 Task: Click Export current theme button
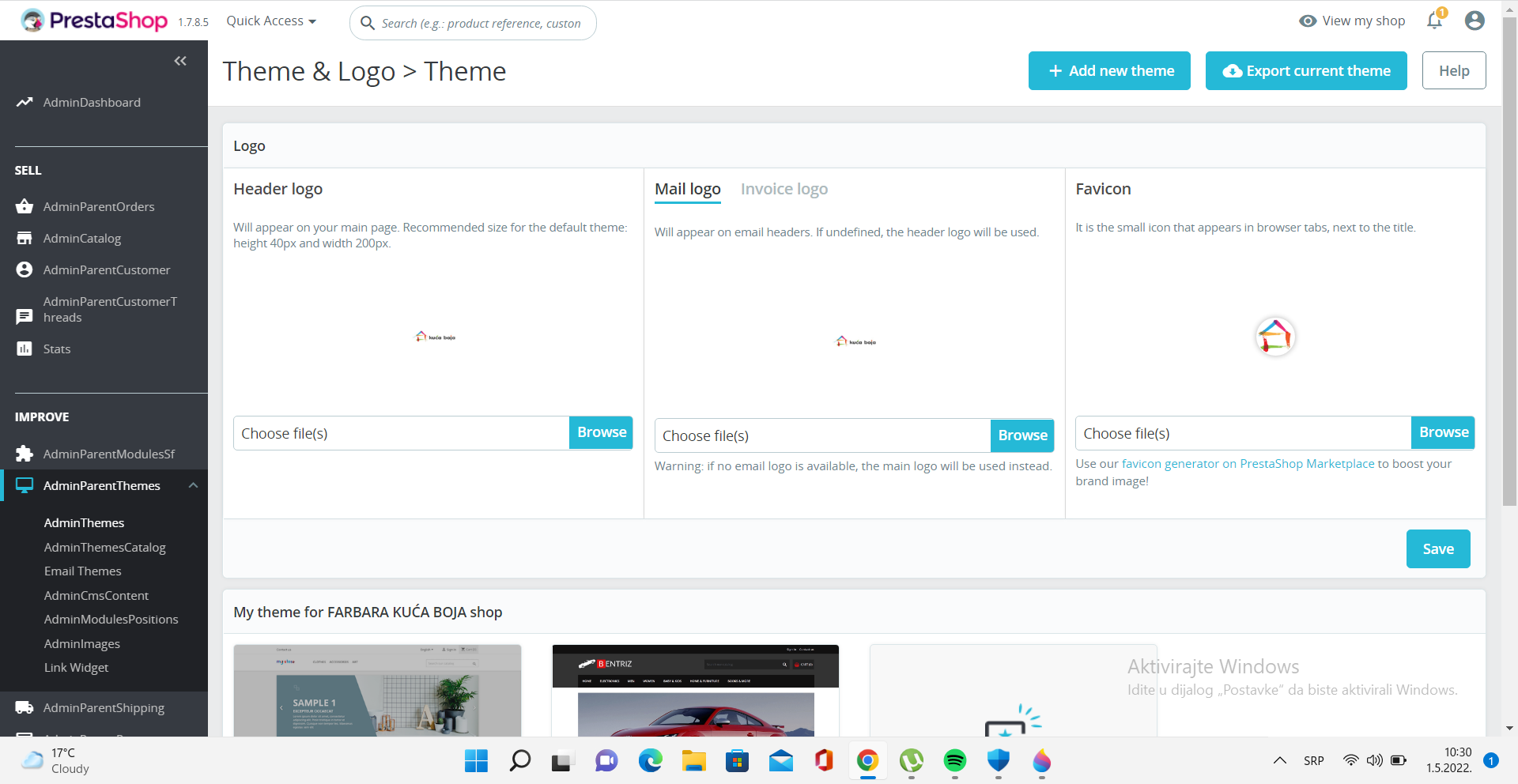tap(1306, 71)
